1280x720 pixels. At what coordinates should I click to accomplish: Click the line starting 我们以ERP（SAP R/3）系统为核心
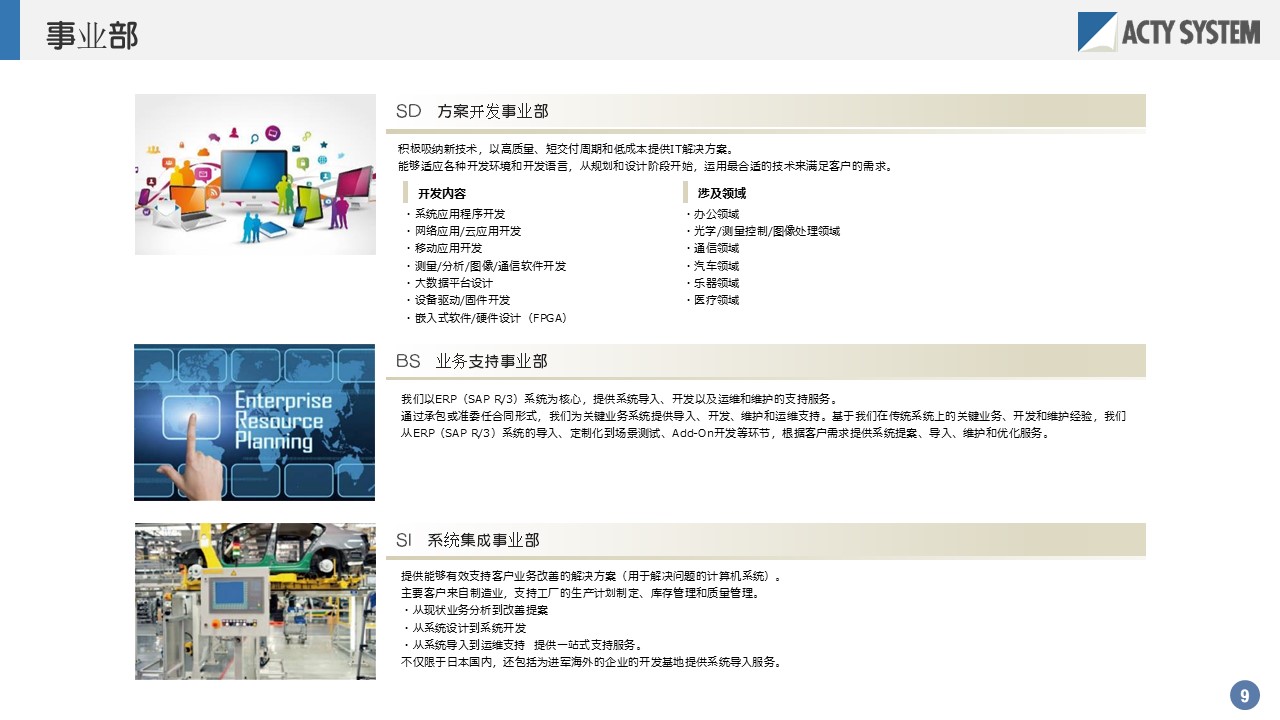click(620, 399)
